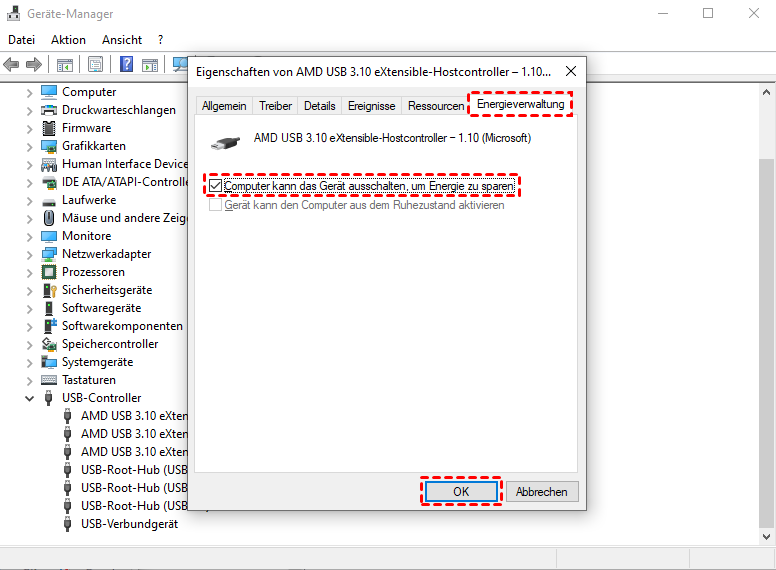Switch to the Treiber tab
776x570 pixels.
pyautogui.click(x=275, y=105)
